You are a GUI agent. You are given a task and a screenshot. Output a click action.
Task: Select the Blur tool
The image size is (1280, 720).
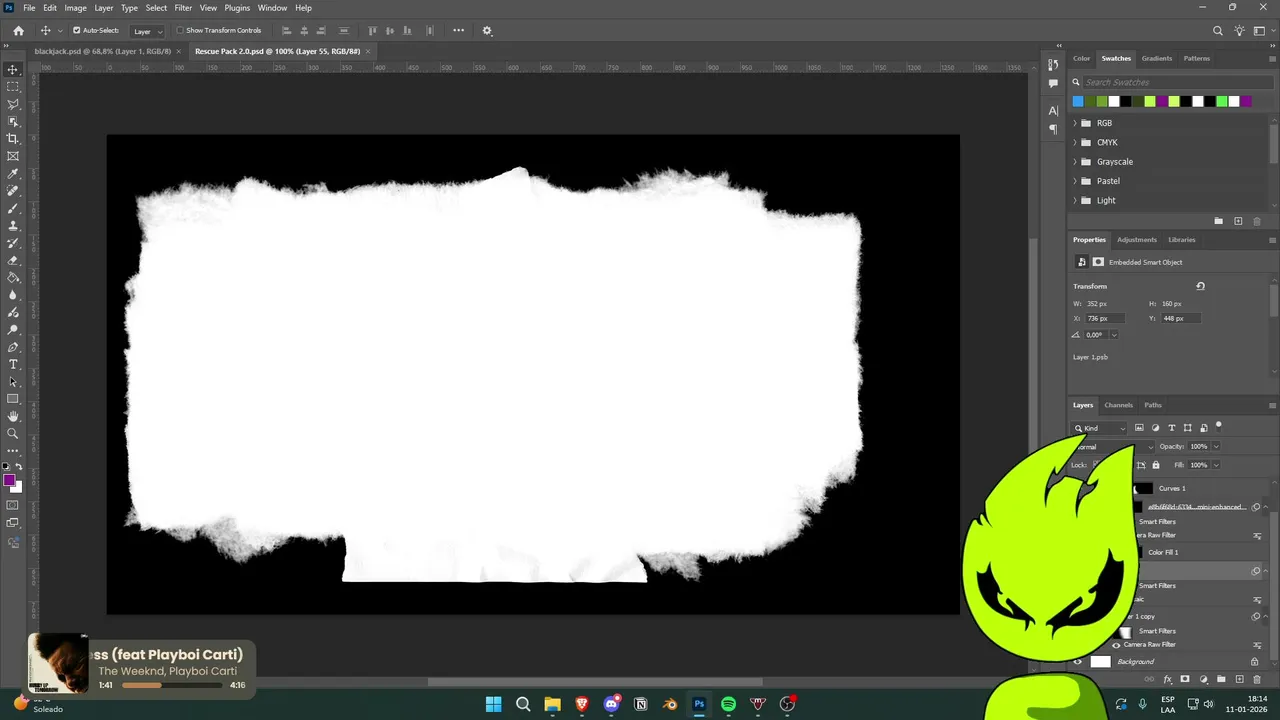click(13, 295)
